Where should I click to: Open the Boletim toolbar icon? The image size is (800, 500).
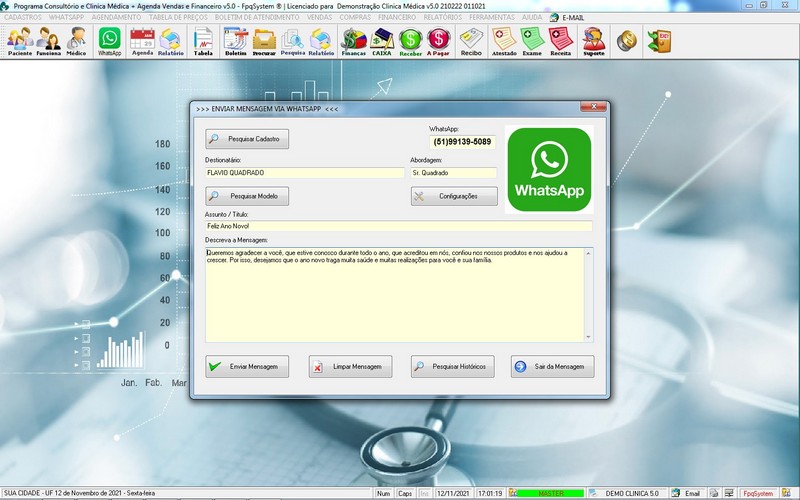[x=236, y=41]
